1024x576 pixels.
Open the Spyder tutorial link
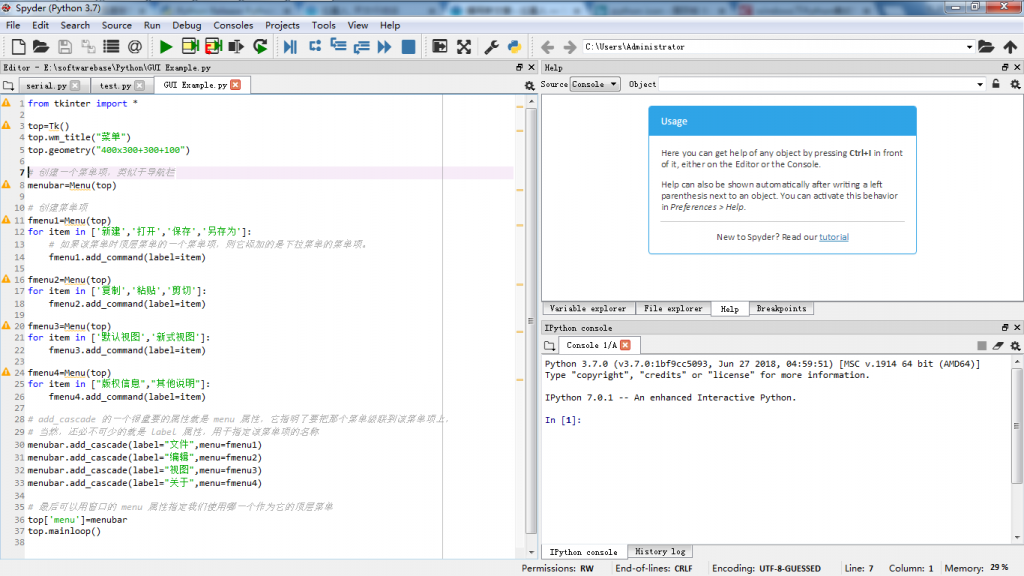[x=834, y=237]
